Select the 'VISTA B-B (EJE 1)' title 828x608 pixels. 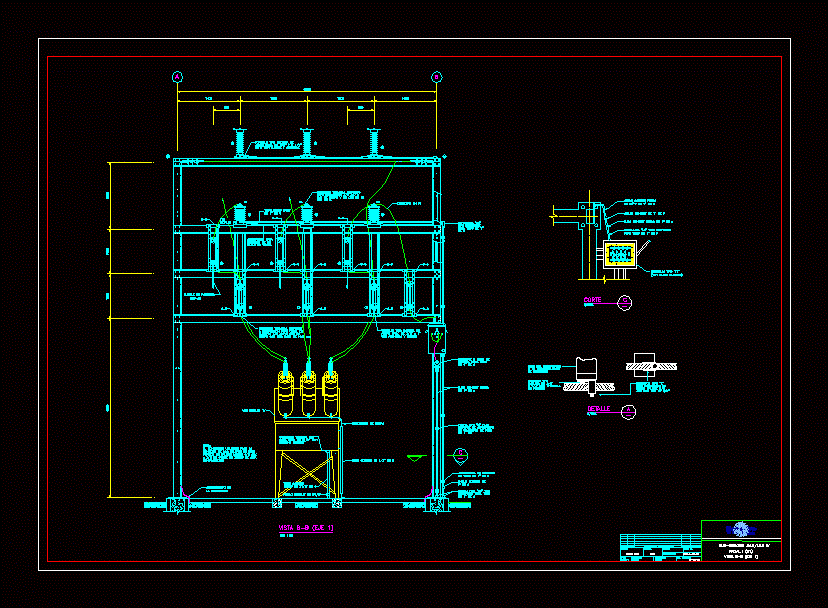(x=306, y=528)
